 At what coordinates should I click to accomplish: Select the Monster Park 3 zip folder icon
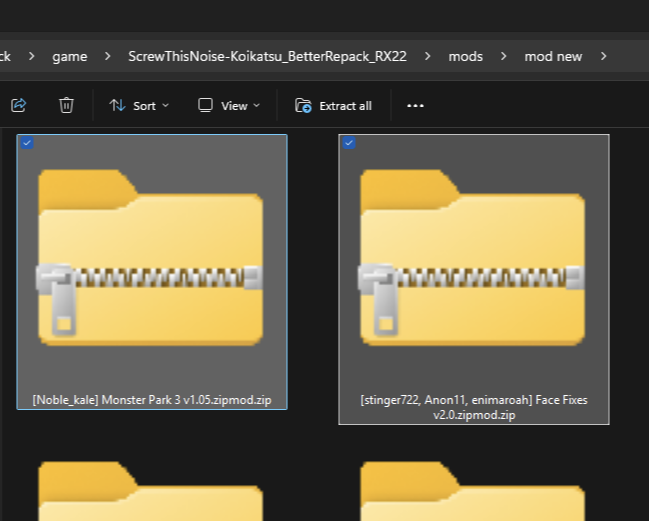[x=151, y=258]
